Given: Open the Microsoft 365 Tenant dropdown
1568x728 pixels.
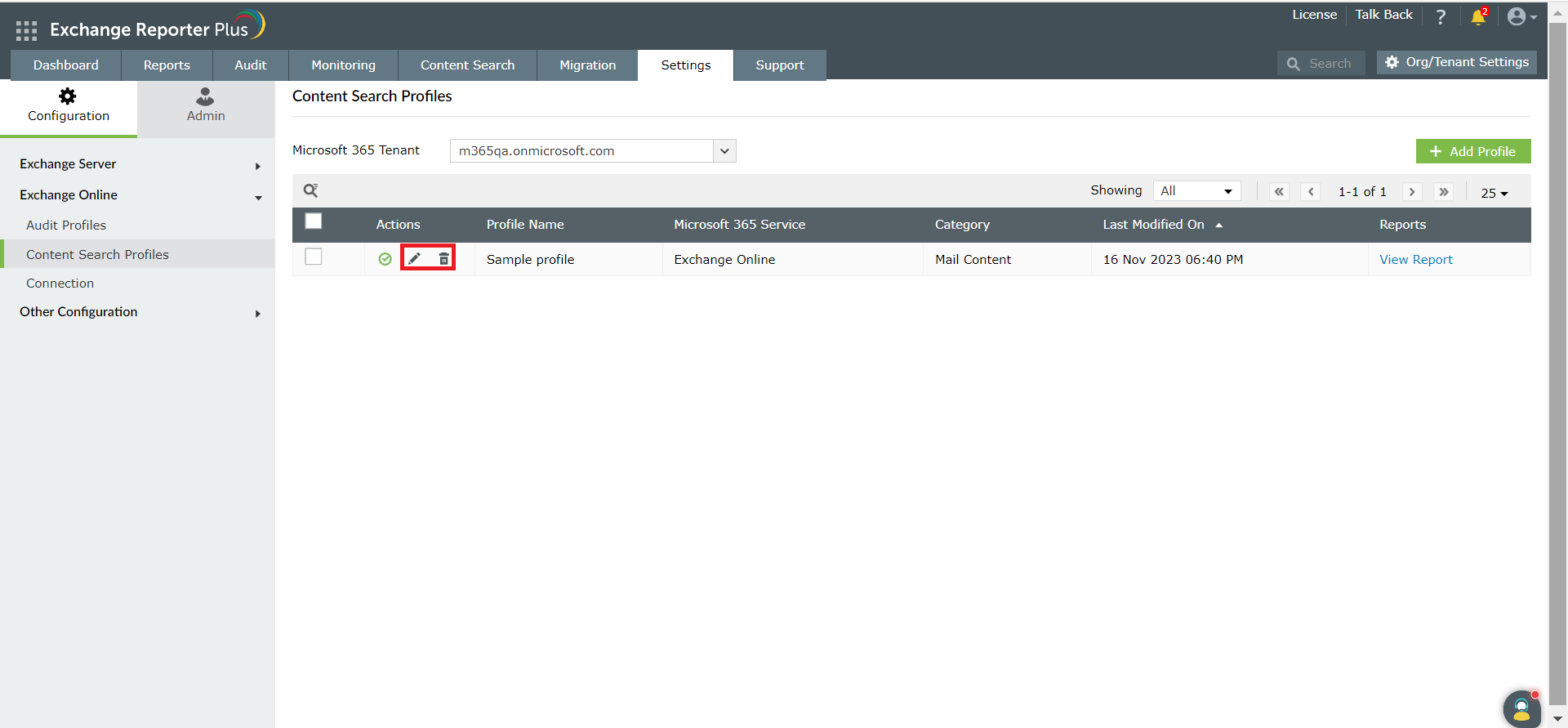Looking at the screenshot, I should (593, 151).
